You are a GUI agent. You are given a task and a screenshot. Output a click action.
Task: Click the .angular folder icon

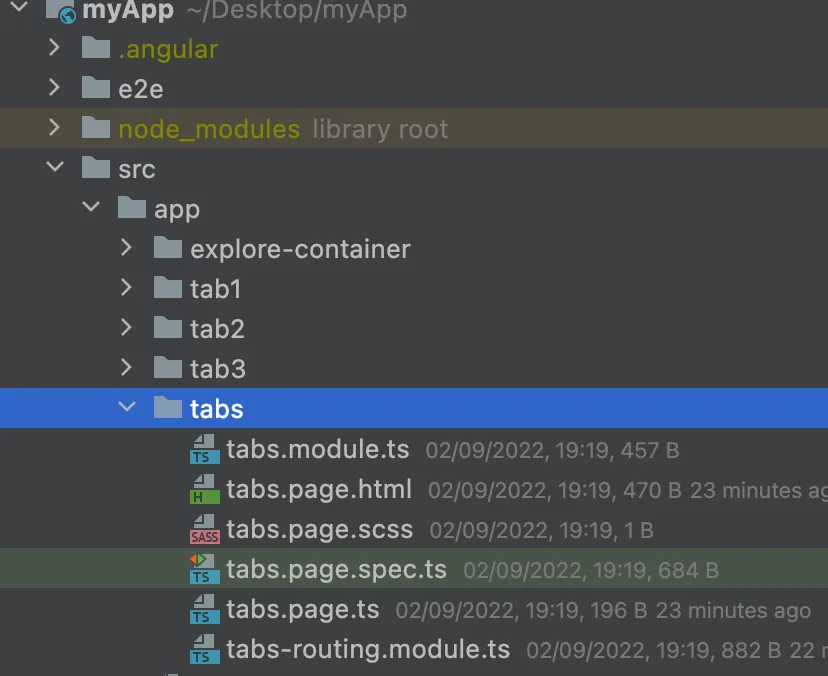[96, 48]
